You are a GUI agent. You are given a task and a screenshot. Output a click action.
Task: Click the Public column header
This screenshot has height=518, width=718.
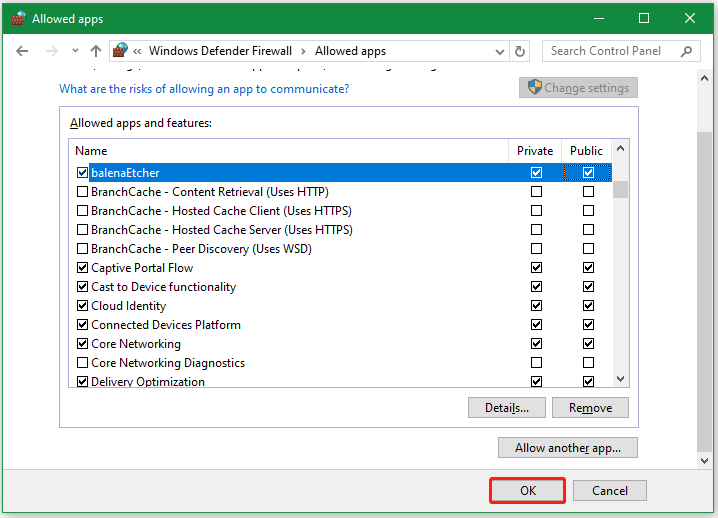(586, 151)
